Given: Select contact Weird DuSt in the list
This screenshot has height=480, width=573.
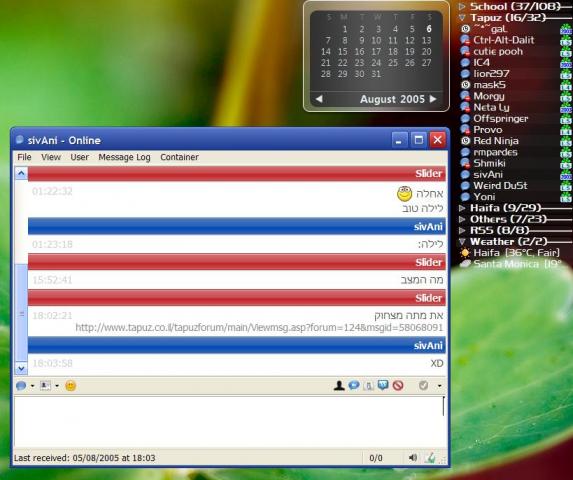Looking at the screenshot, I should (500, 186).
